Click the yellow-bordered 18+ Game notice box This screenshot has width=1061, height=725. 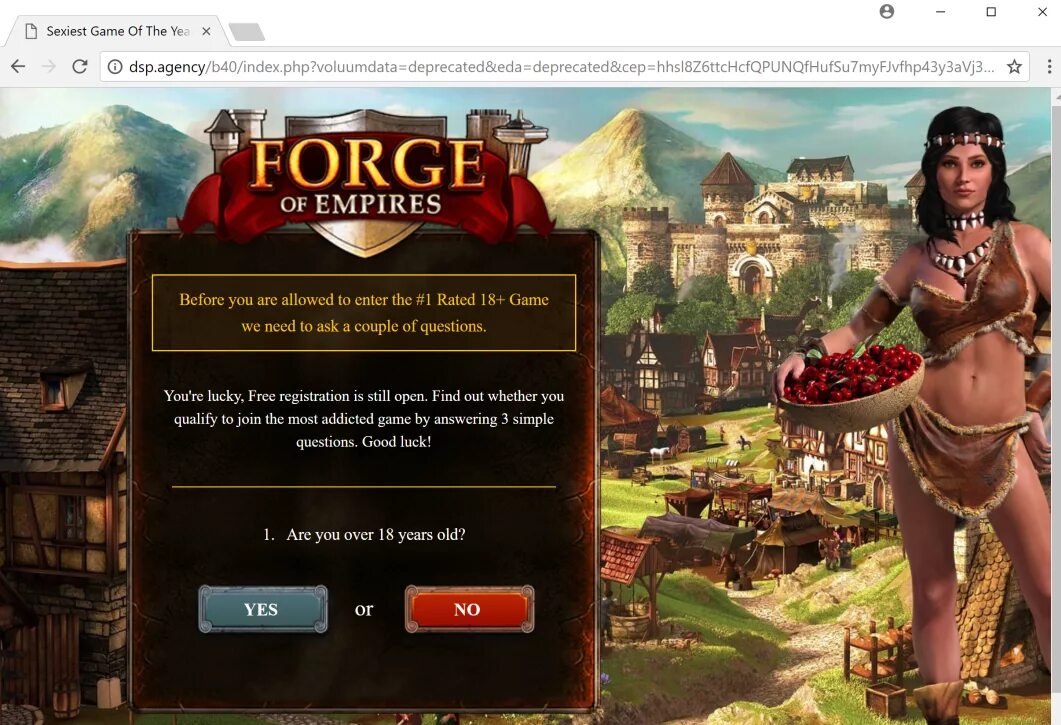tap(364, 313)
